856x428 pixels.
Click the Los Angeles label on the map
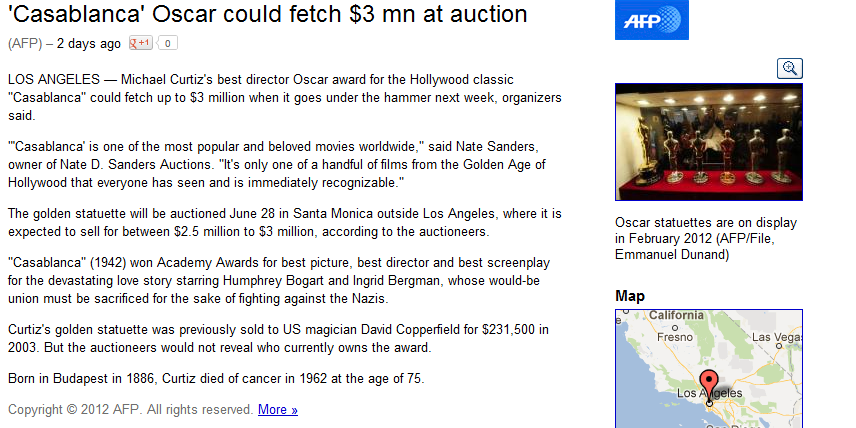tap(709, 393)
